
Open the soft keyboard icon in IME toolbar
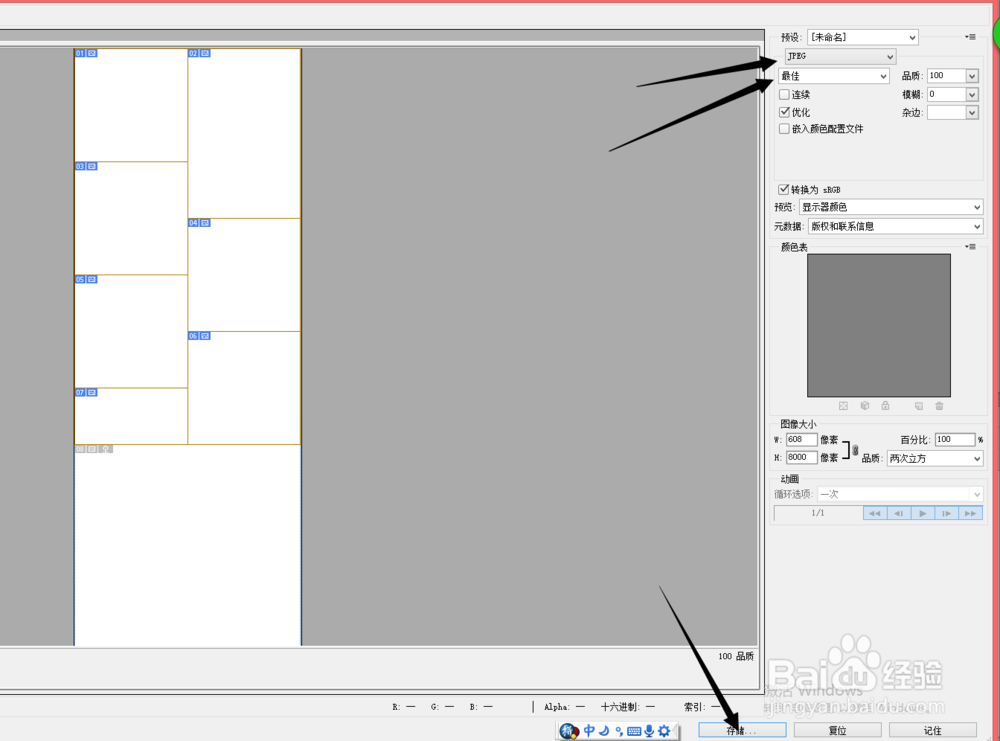(x=634, y=731)
